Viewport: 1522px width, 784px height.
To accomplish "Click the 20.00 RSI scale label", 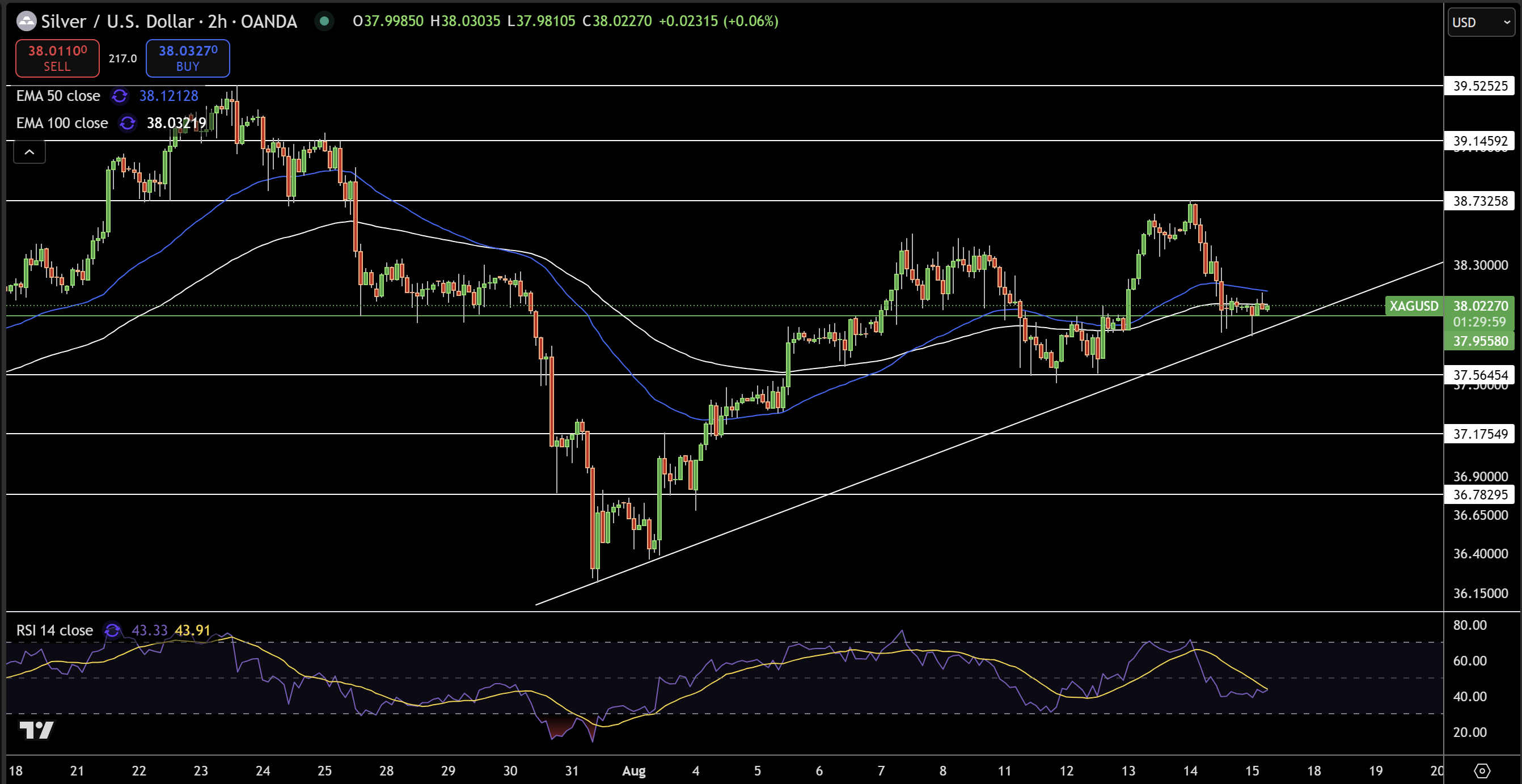I will tap(1469, 732).
